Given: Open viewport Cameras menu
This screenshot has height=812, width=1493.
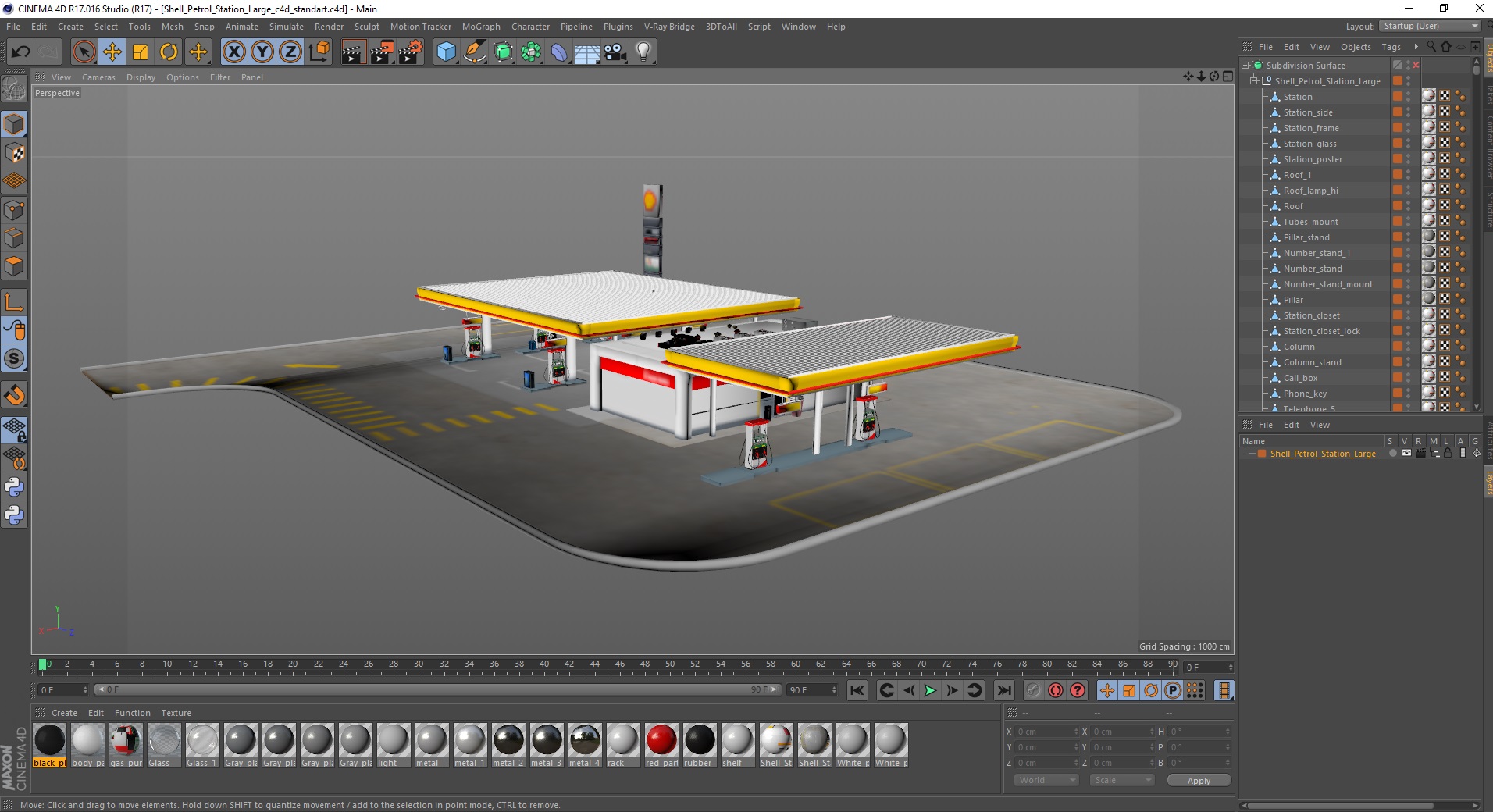Looking at the screenshot, I should (98, 77).
